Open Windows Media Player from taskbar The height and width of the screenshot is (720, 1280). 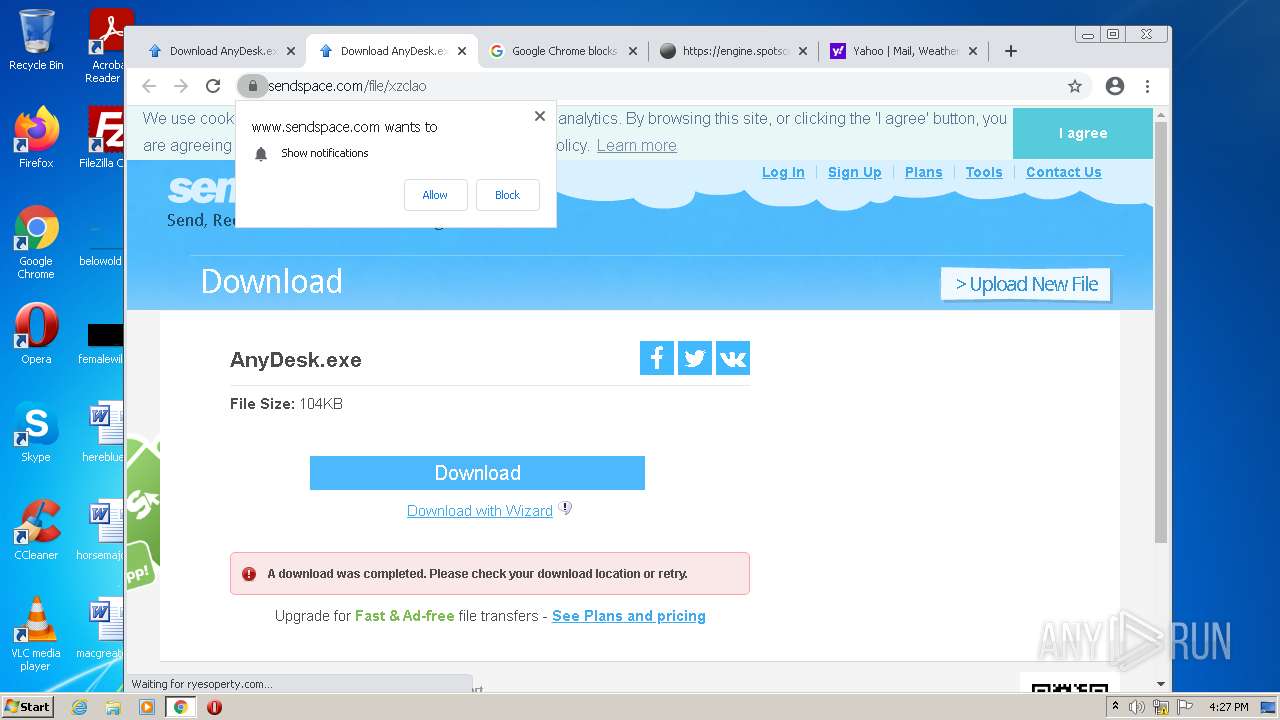pyautogui.click(x=147, y=707)
